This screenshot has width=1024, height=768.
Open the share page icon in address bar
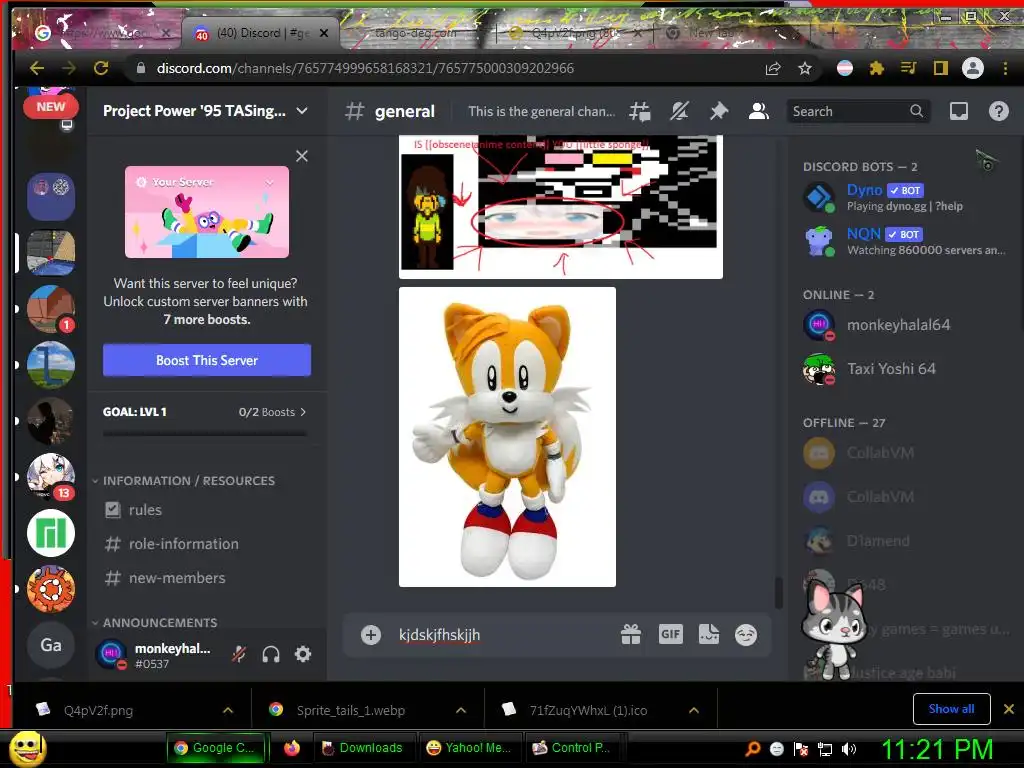[x=773, y=68]
